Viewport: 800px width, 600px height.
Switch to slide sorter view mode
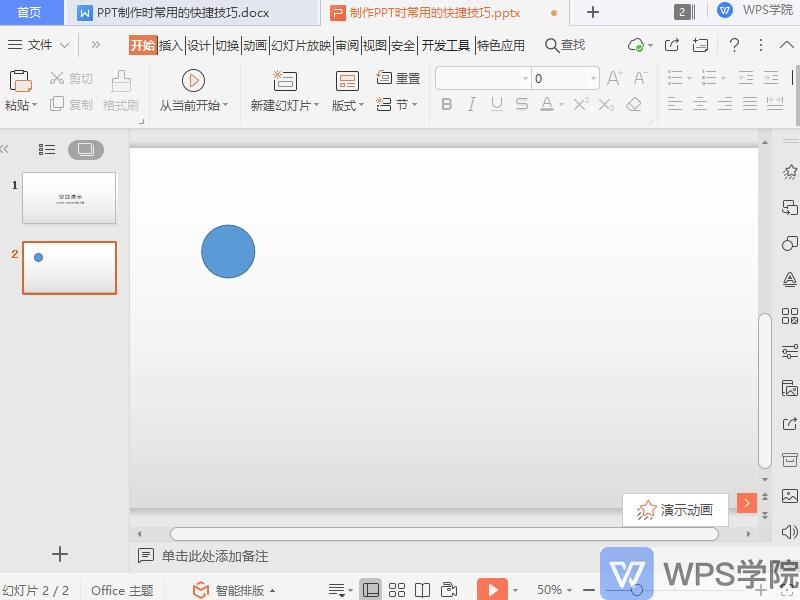pos(396,589)
